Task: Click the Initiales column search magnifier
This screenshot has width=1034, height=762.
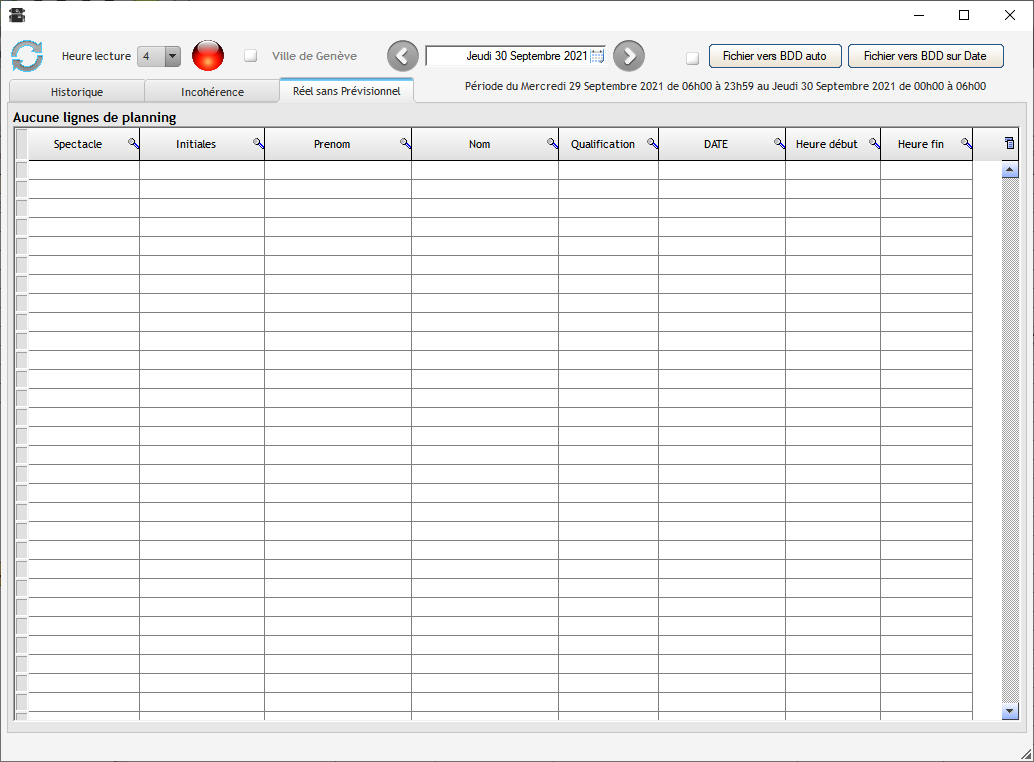Action: pos(258,144)
